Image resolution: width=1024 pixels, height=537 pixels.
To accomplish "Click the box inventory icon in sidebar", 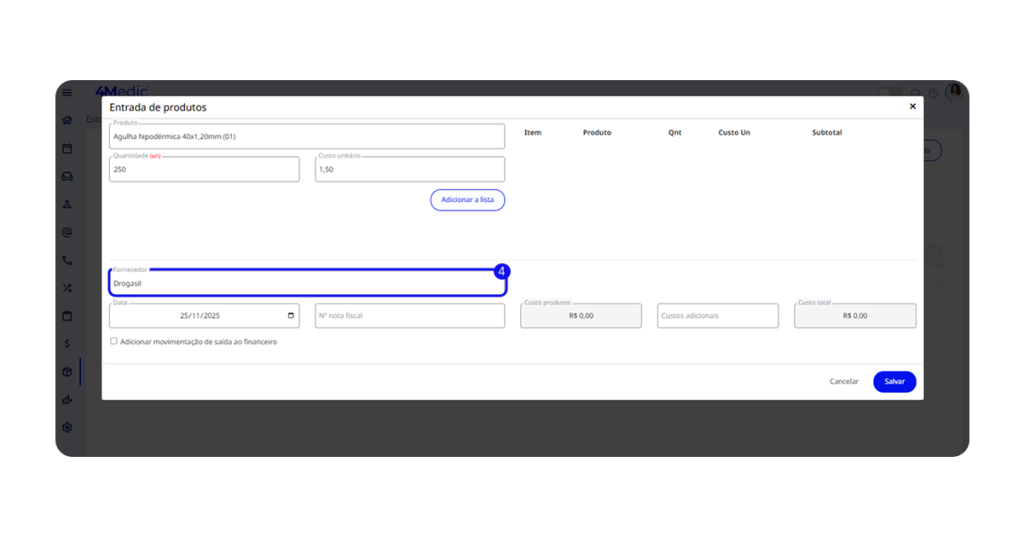I will coord(67,371).
